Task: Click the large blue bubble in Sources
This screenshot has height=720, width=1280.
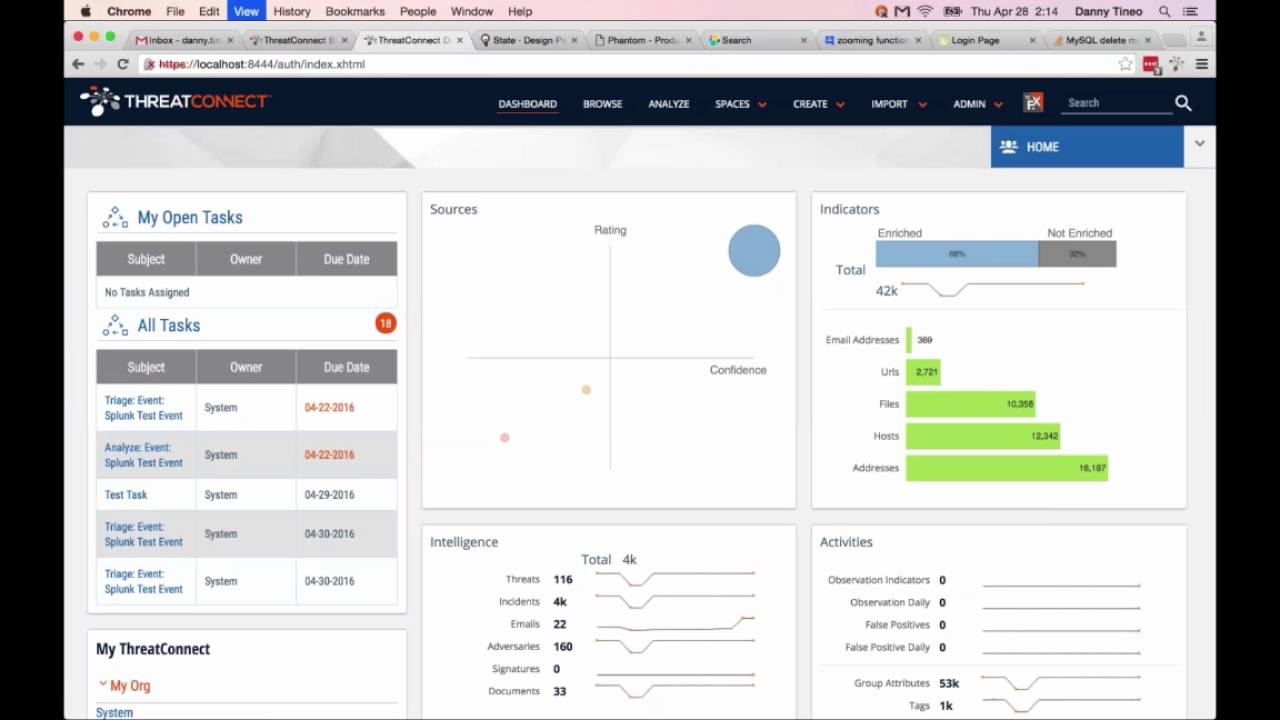Action: pos(754,250)
